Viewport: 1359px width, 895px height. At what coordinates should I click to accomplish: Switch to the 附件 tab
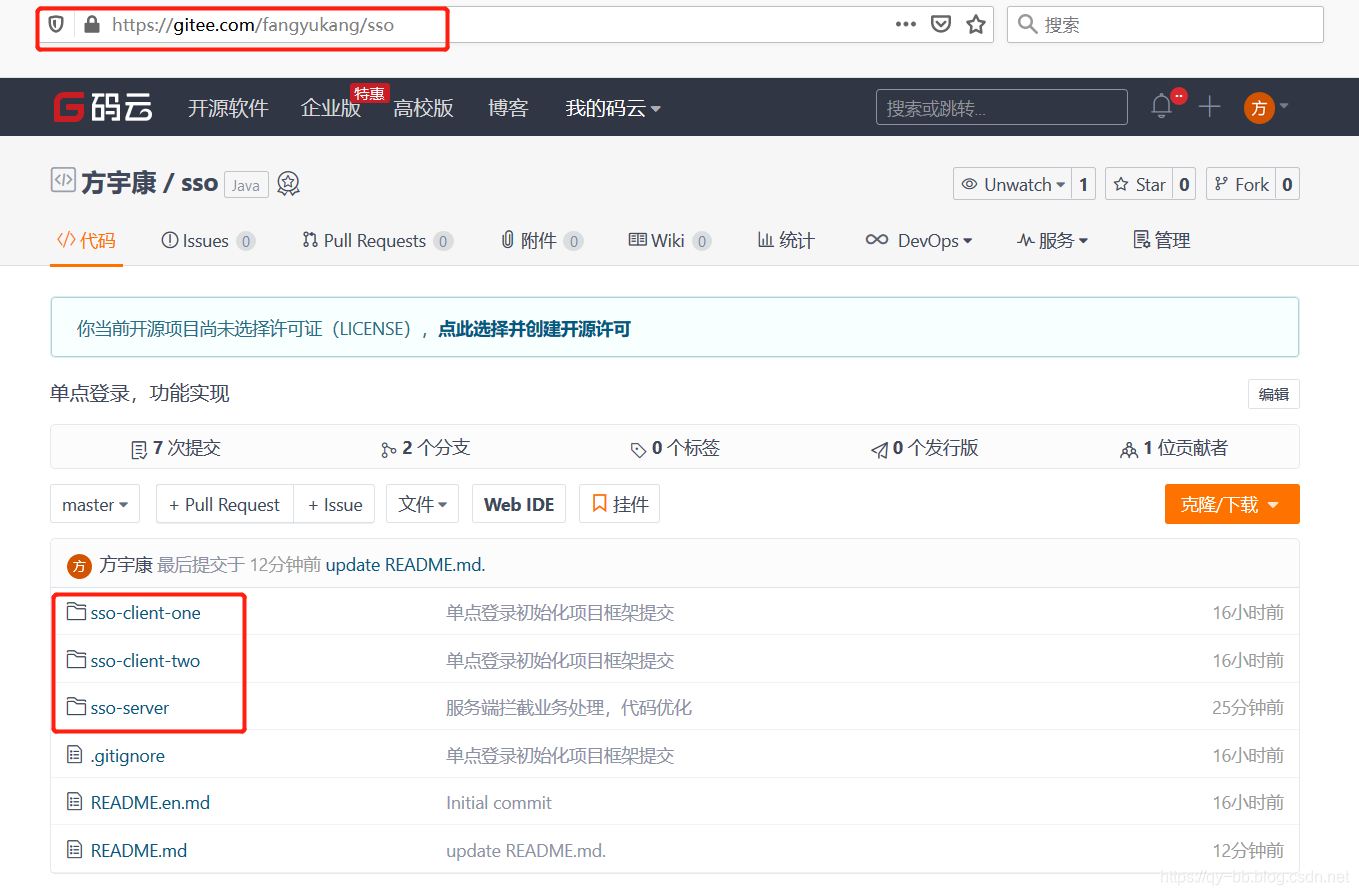(x=541, y=240)
